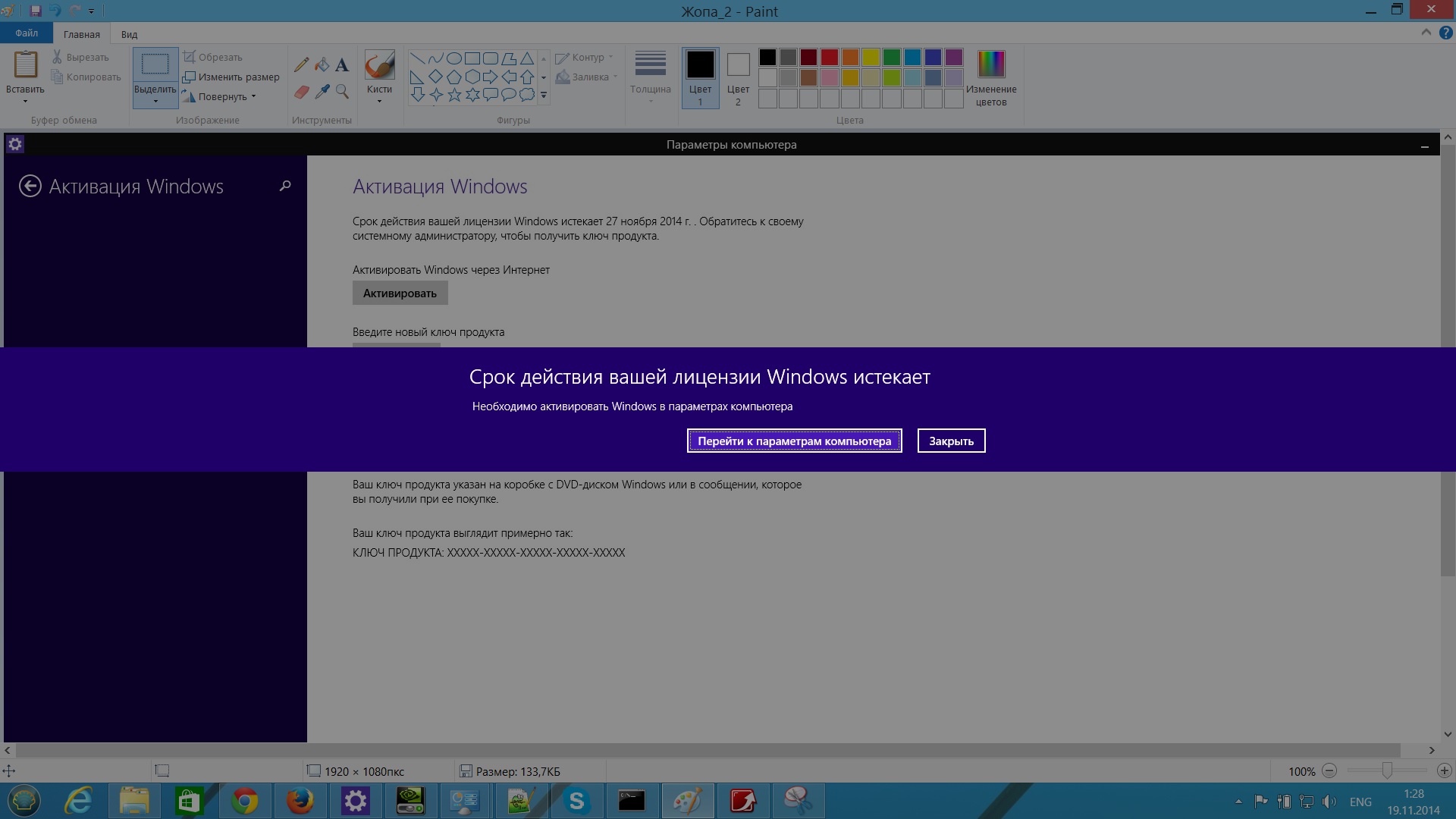Click Перейти к параметрам компьютера button
This screenshot has height=819, width=1456.
click(x=794, y=441)
